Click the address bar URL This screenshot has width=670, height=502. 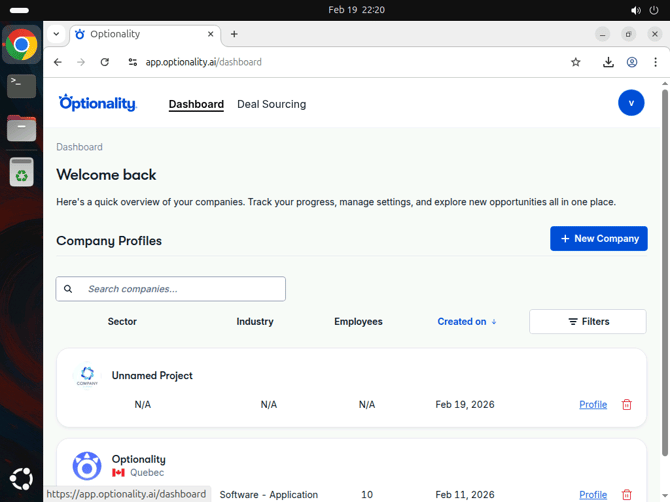[203, 62]
